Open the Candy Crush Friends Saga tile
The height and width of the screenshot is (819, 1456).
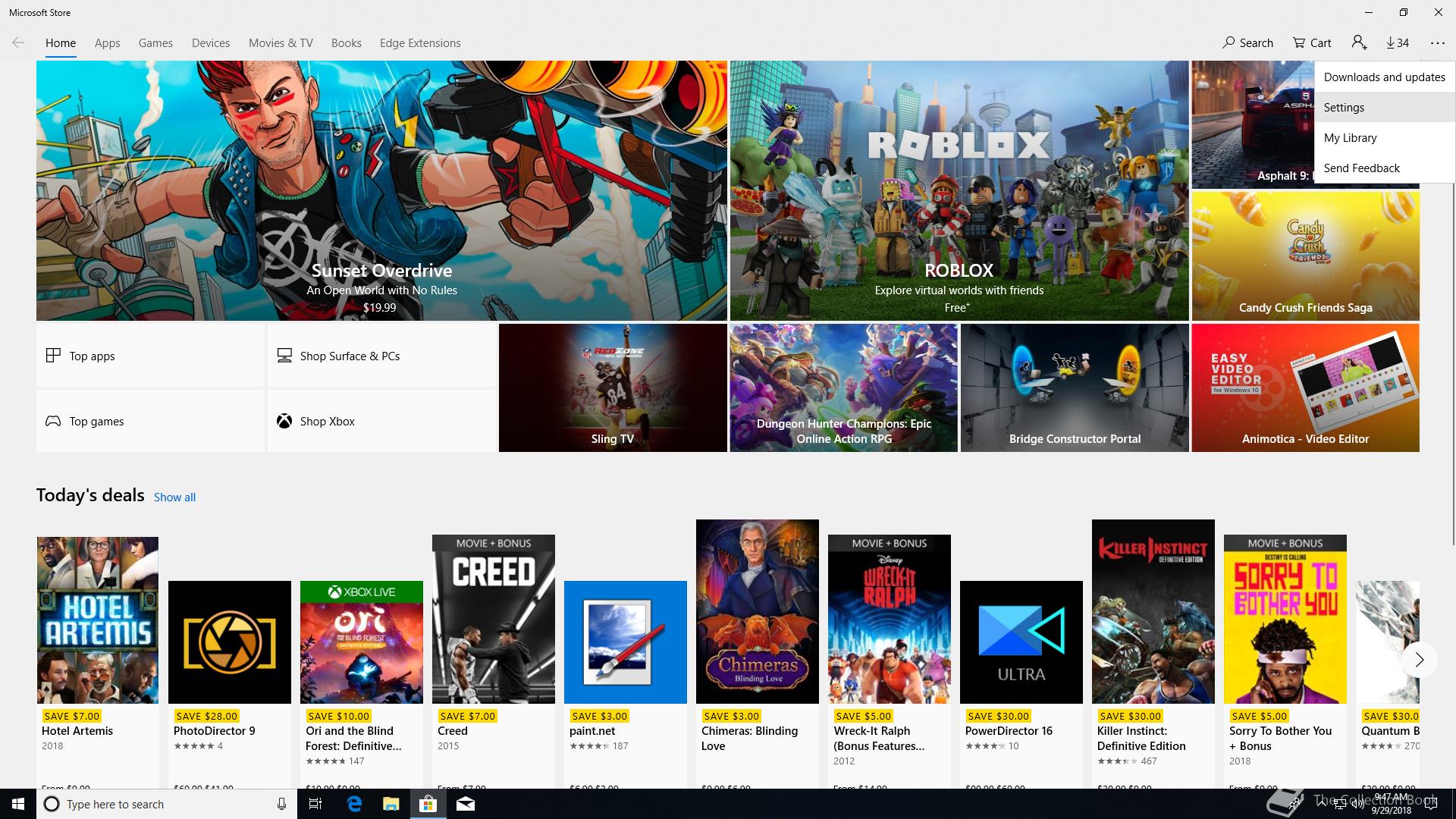1305,256
